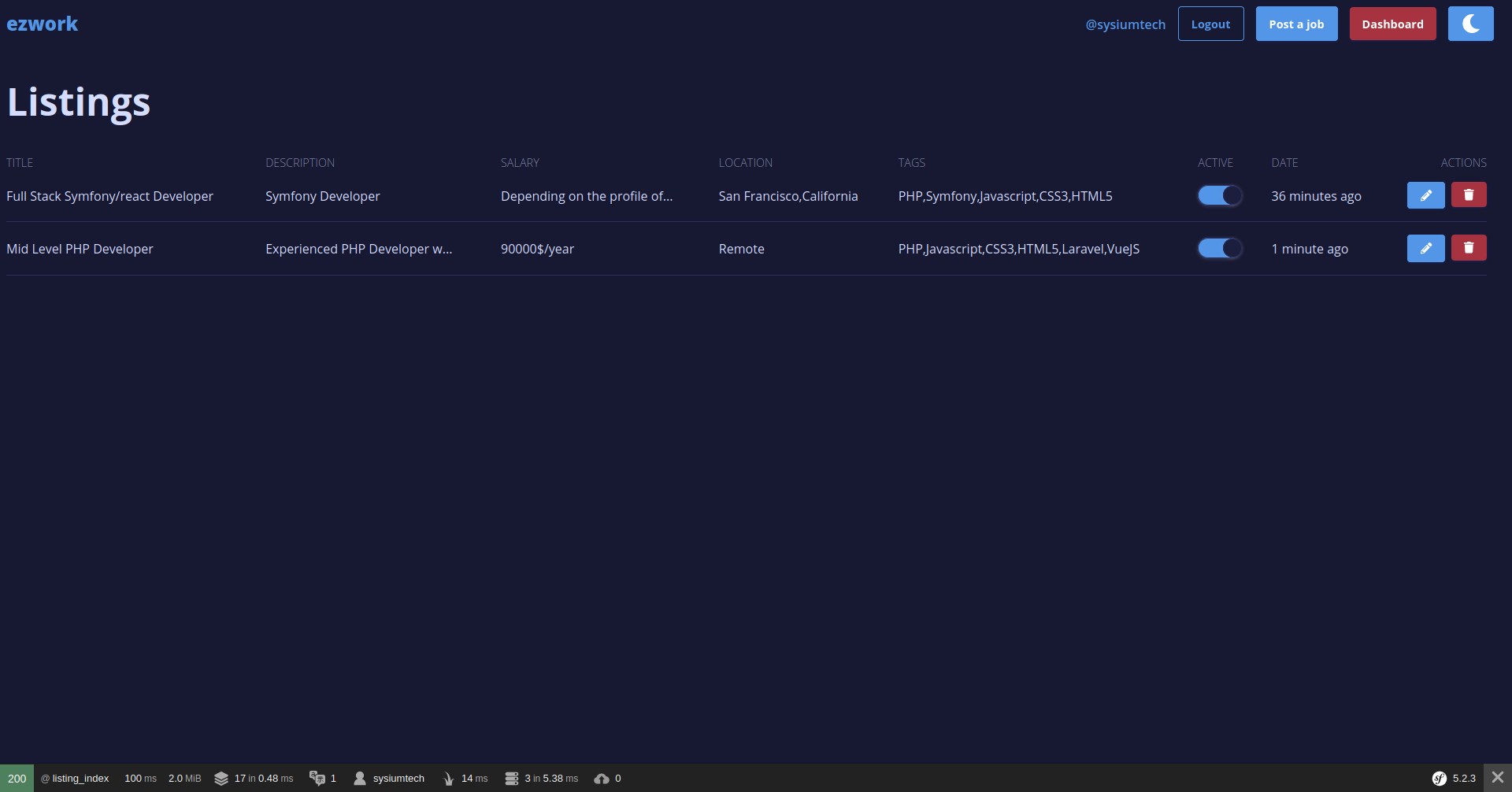
Task: Deactivate the Full Stack Symfony/react Developer listing
Action: click(1220, 195)
